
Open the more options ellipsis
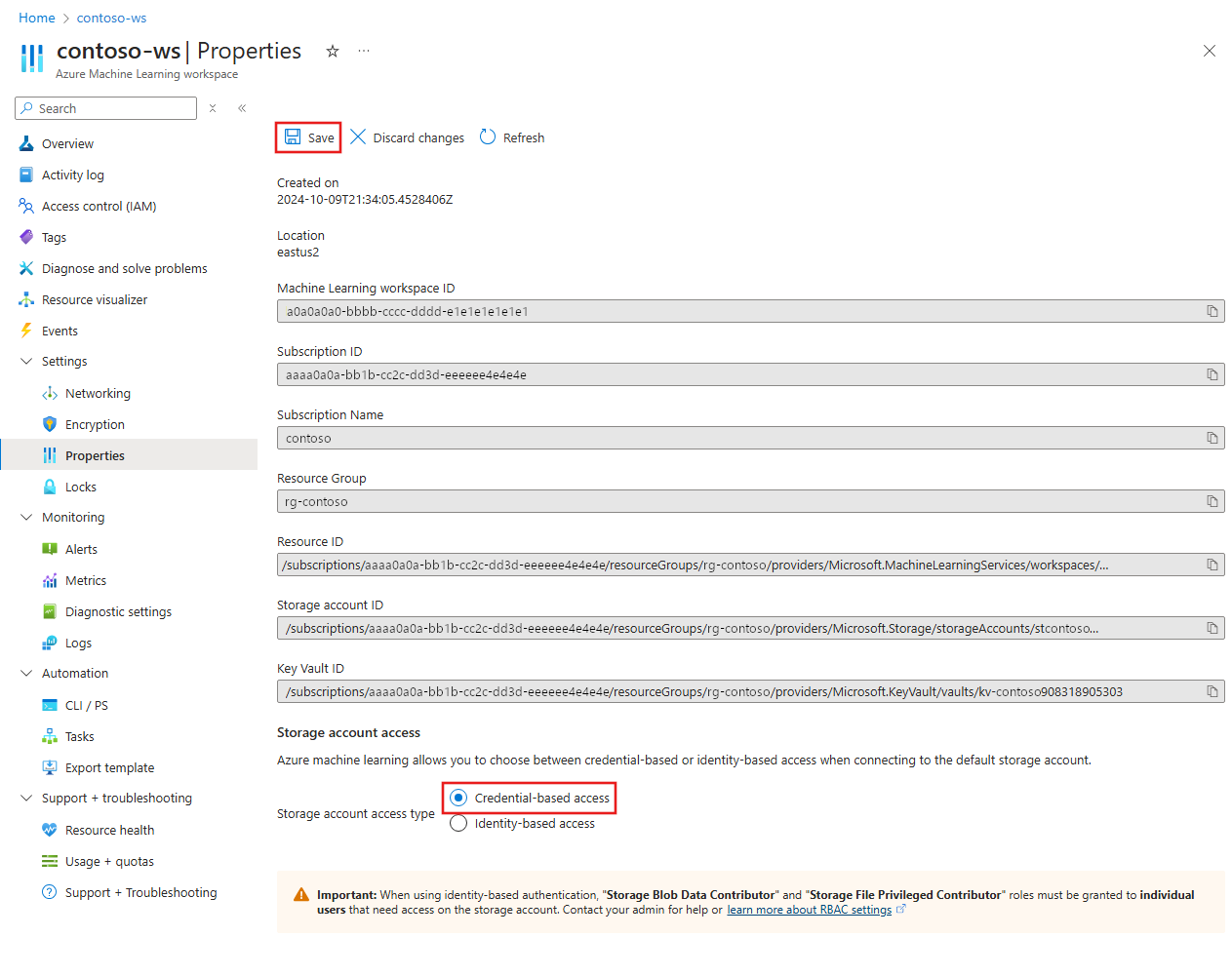coord(364,52)
